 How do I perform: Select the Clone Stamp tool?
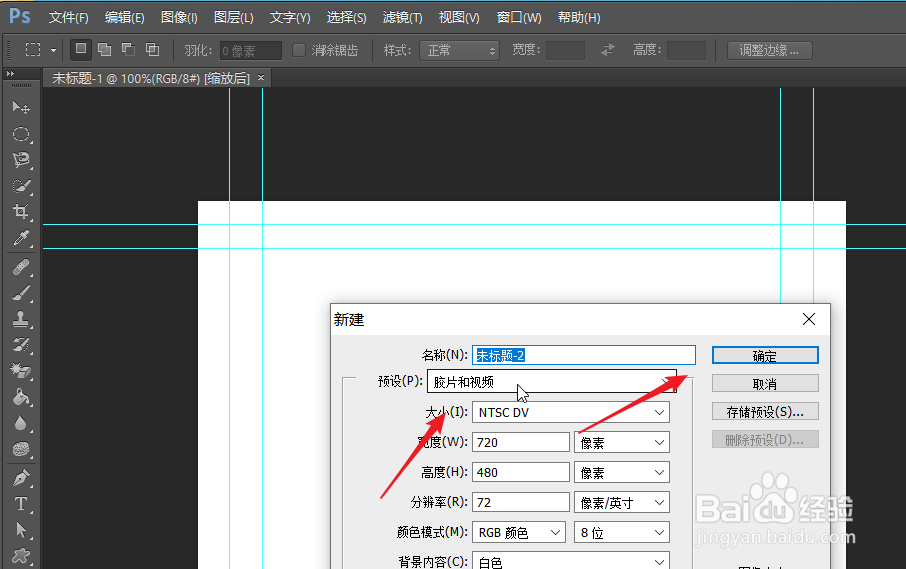pos(21,319)
